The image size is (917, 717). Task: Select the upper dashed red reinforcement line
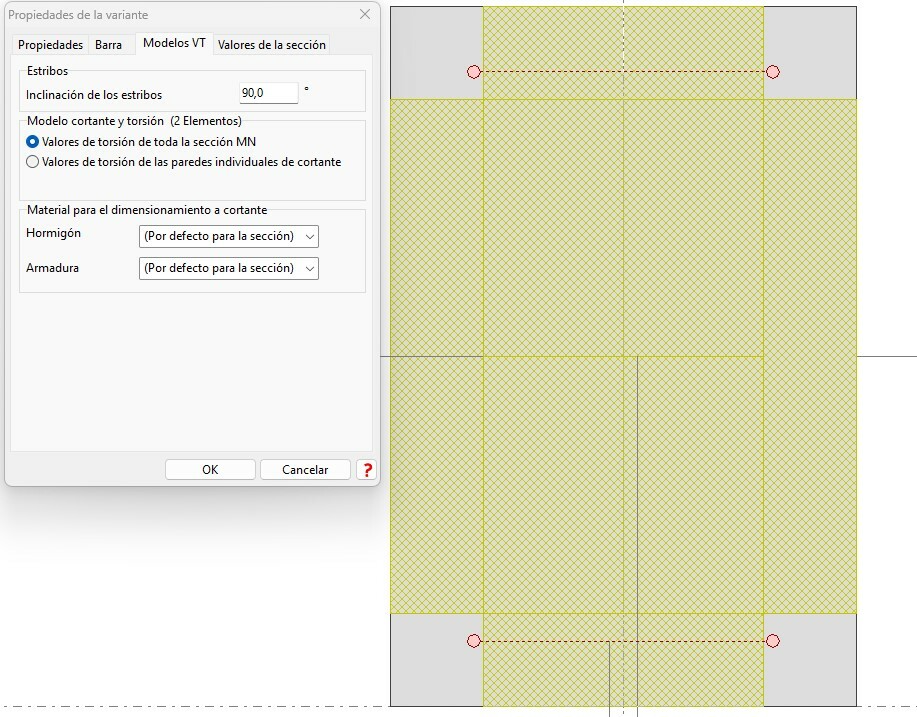pyautogui.click(x=623, y=72)
